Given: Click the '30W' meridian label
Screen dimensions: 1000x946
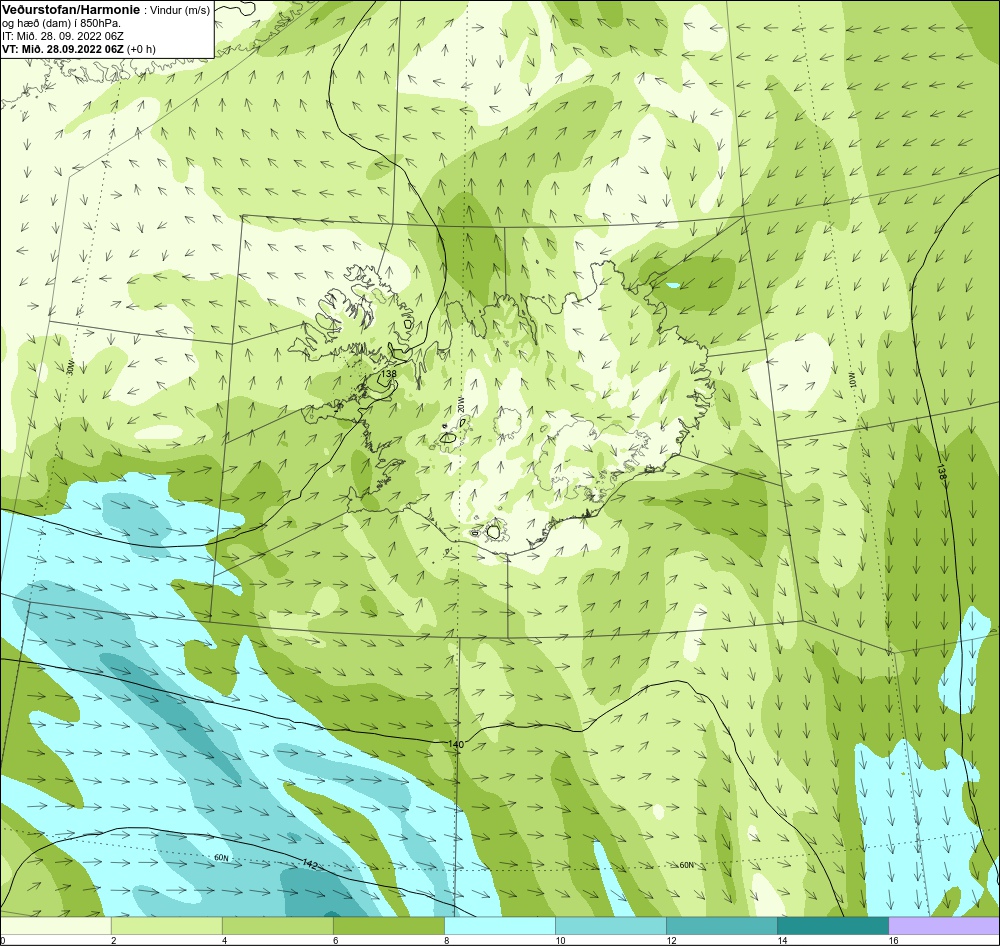Looking at the screenshot, I should pyautogui.click(x=70, y=367).
